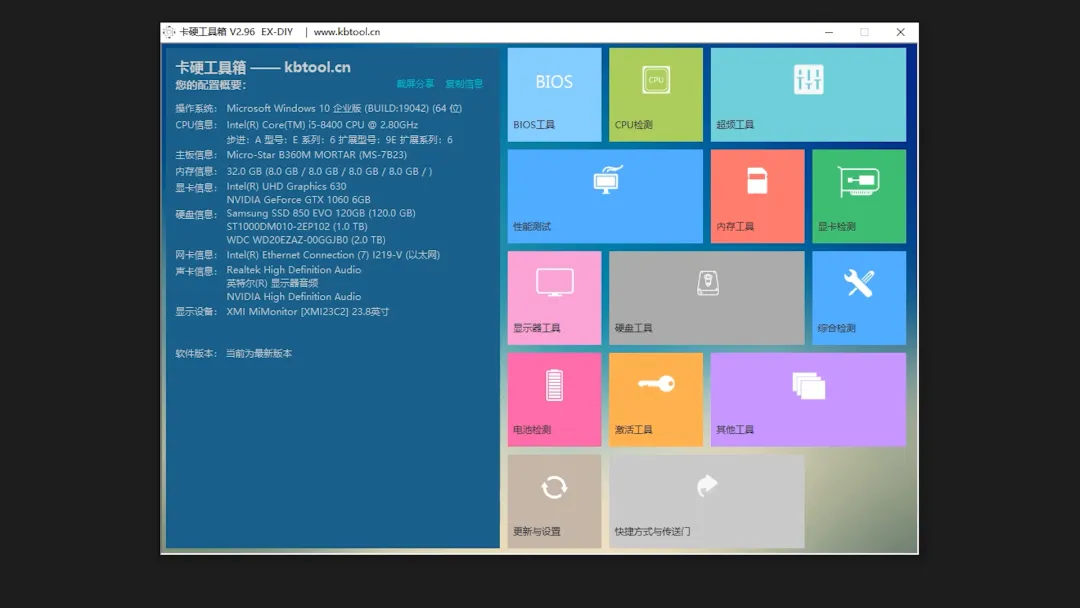Click the kbtool app icon in title bar
This screenshot has width=1080, height=608.
click(x=171, y=31)
